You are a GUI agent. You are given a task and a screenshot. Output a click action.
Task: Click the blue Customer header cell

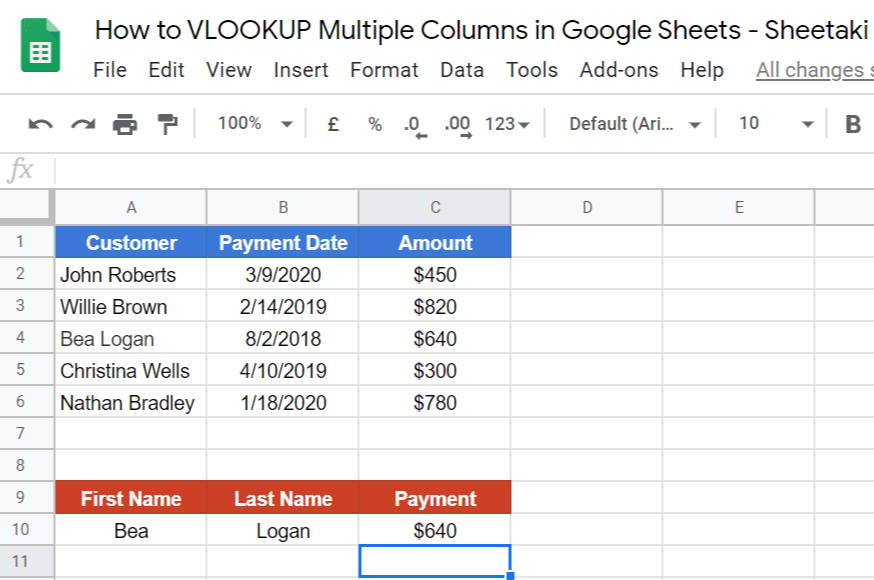click(131, 242)
